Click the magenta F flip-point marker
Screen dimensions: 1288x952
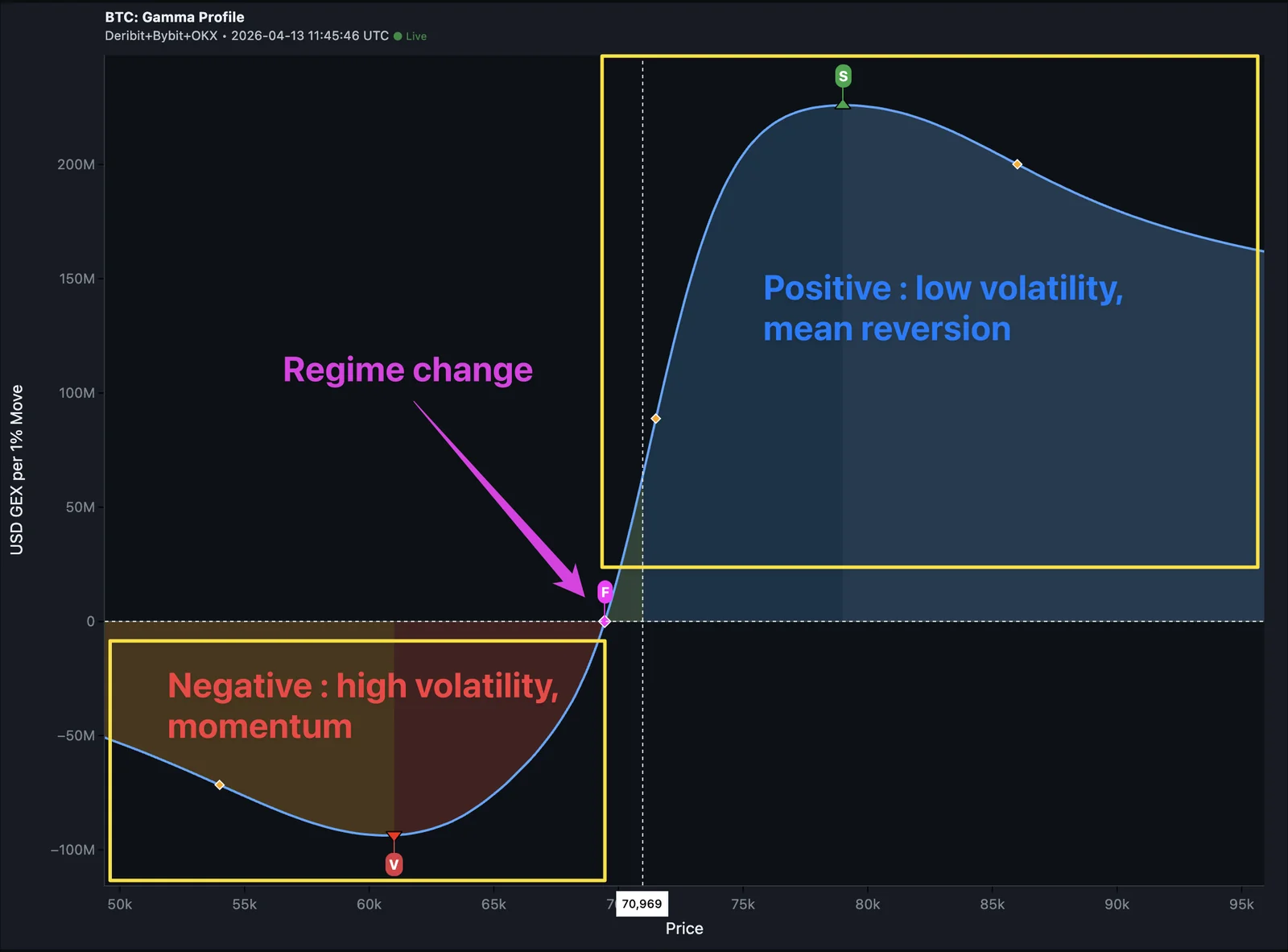click(x=604, y=592)
